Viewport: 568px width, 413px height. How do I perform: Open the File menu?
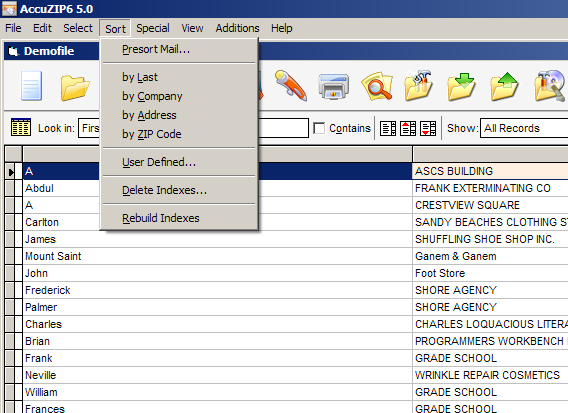pos(13,28)
